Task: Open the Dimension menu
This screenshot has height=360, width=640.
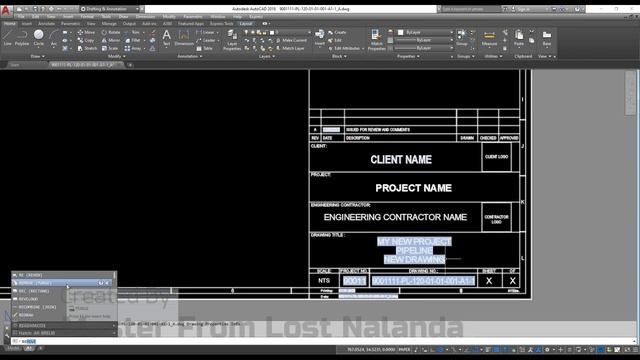Action: click(145, 17)
